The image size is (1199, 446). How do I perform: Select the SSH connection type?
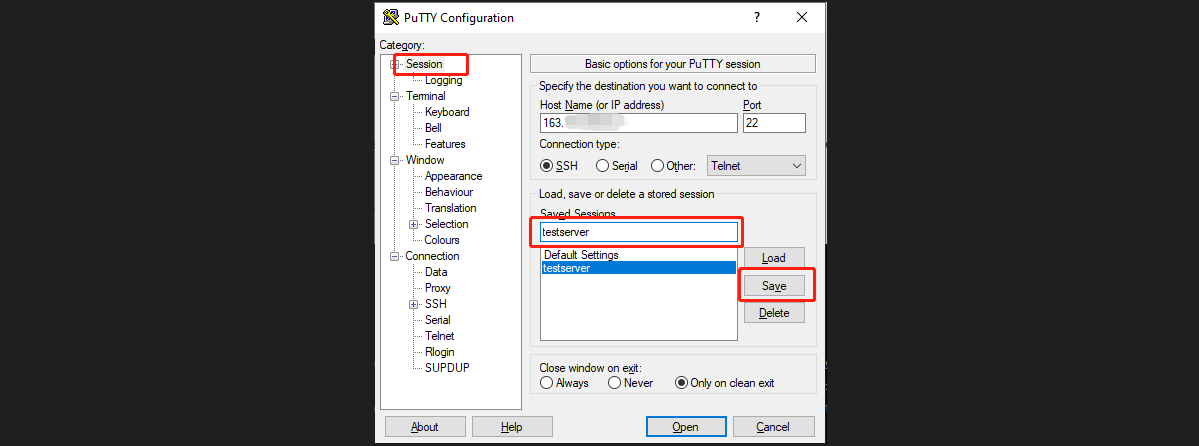(x=547, y=166)
